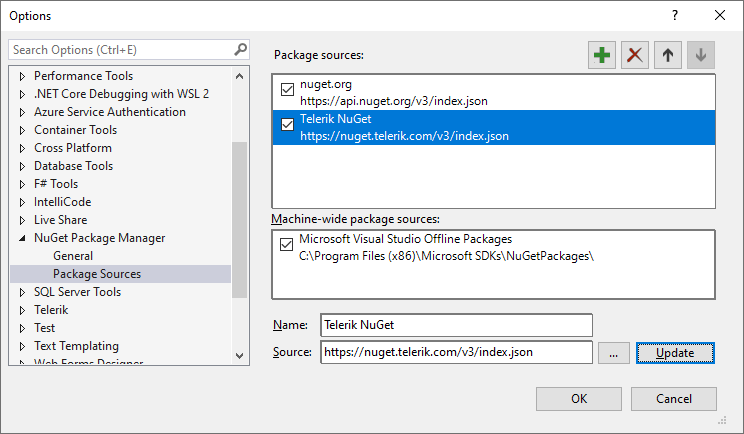This screenshot has height=434, width=744.
Task: Uncheck the nuget.org package source
Action: (x=287, y=89)
